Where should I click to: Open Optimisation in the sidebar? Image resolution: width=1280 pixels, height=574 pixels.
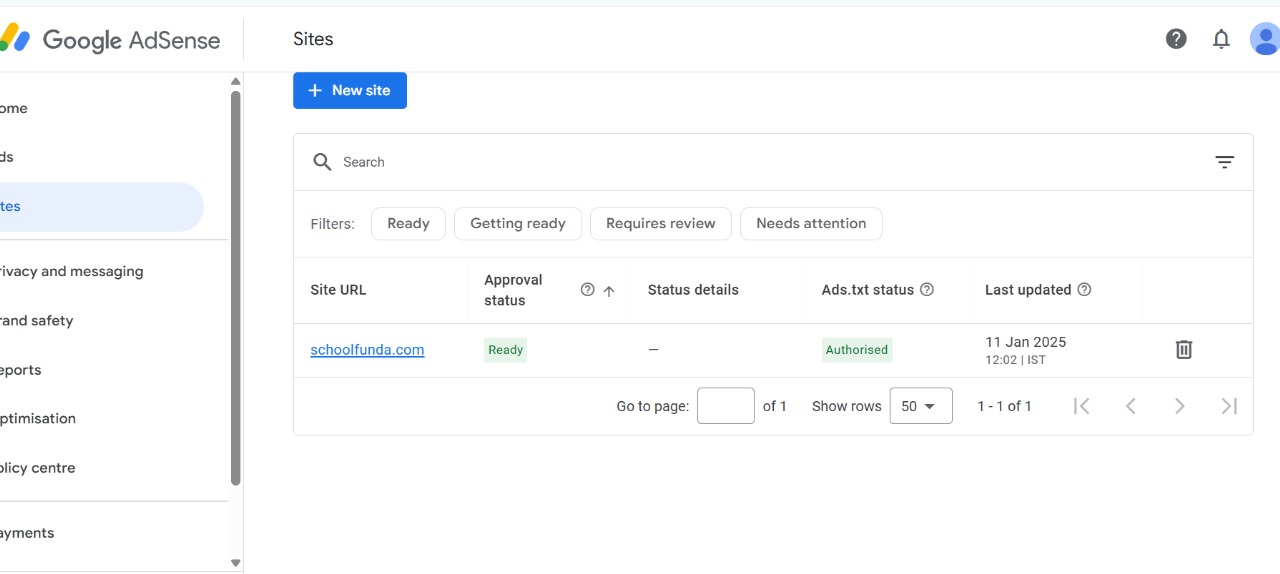(100, 418)
